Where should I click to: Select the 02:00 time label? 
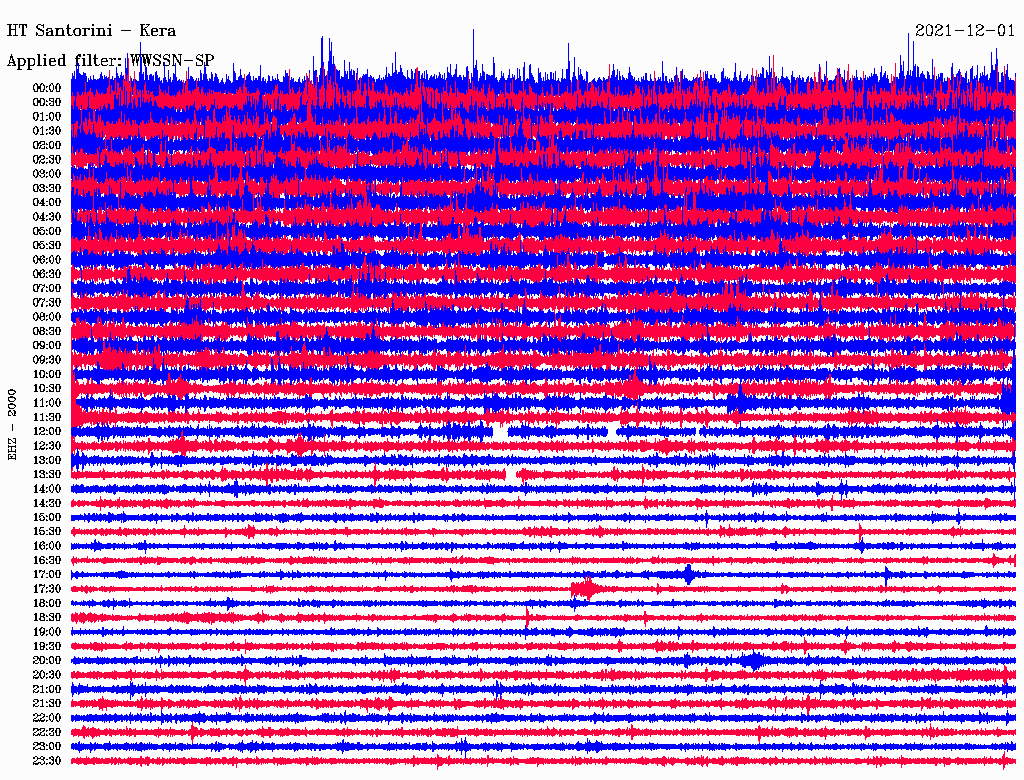47,146
